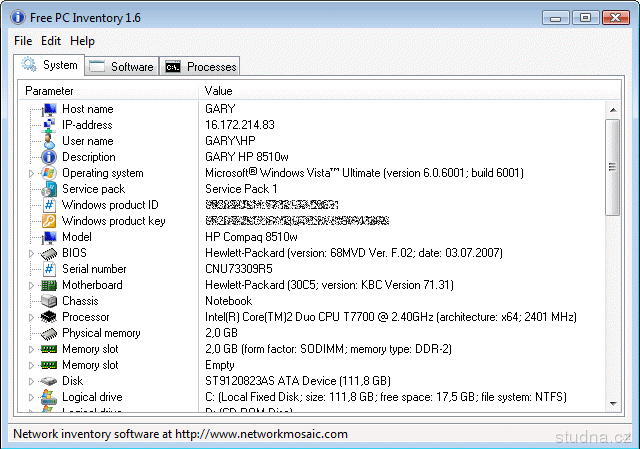Click the Microsoft Windows Vista Ultimate value
640x449 pixels.
tap(364, 173)
